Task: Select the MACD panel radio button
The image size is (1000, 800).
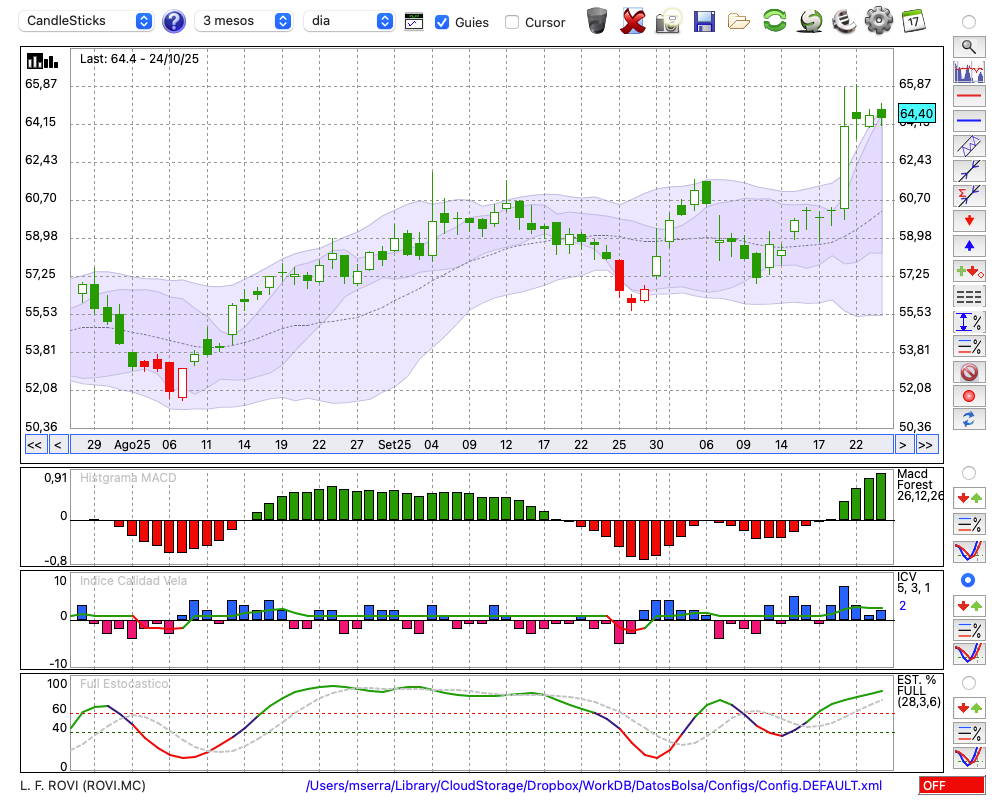Action: pos(969,473)
